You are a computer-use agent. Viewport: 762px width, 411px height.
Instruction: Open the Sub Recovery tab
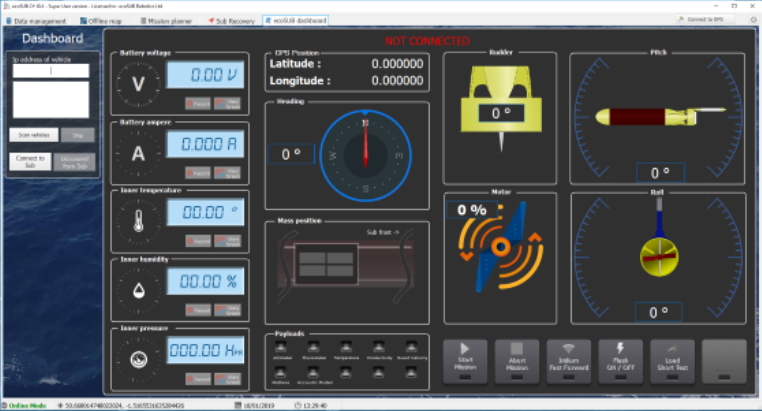tap(231, 20)
